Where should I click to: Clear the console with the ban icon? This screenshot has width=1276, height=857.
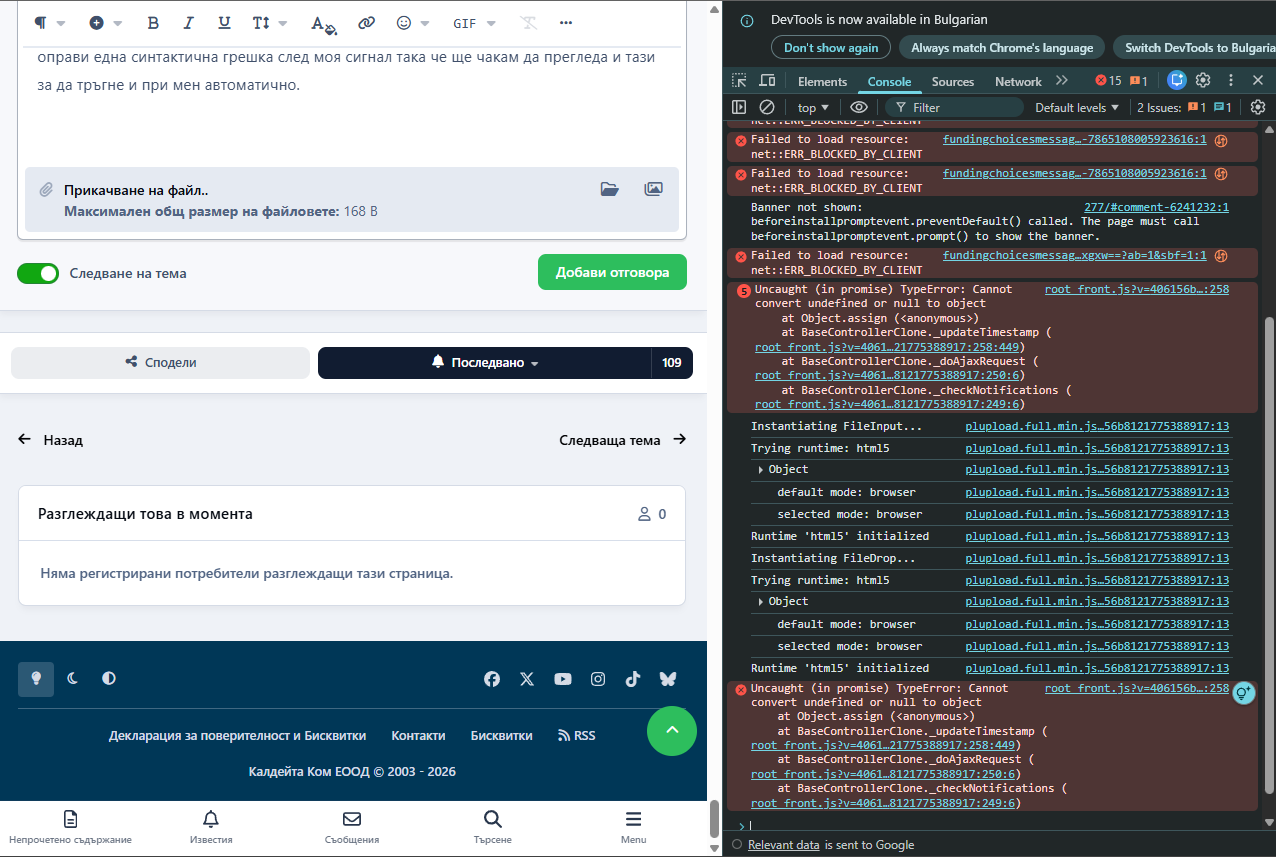coord(767,107)
